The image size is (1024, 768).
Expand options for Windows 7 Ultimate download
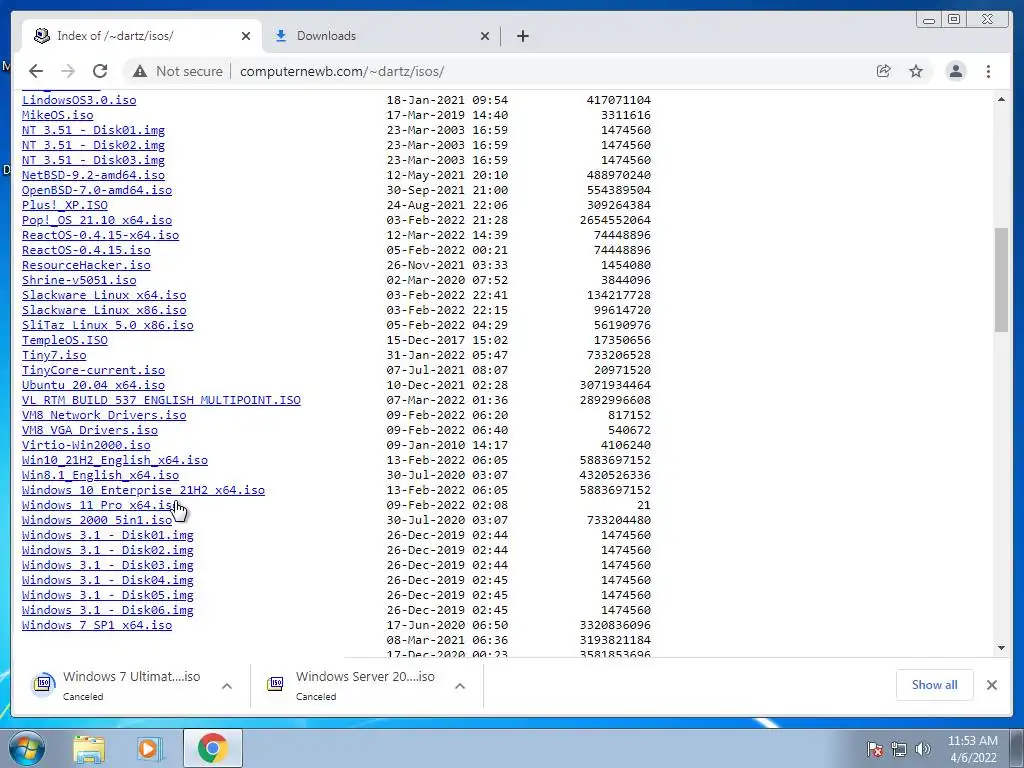[227, 686]
